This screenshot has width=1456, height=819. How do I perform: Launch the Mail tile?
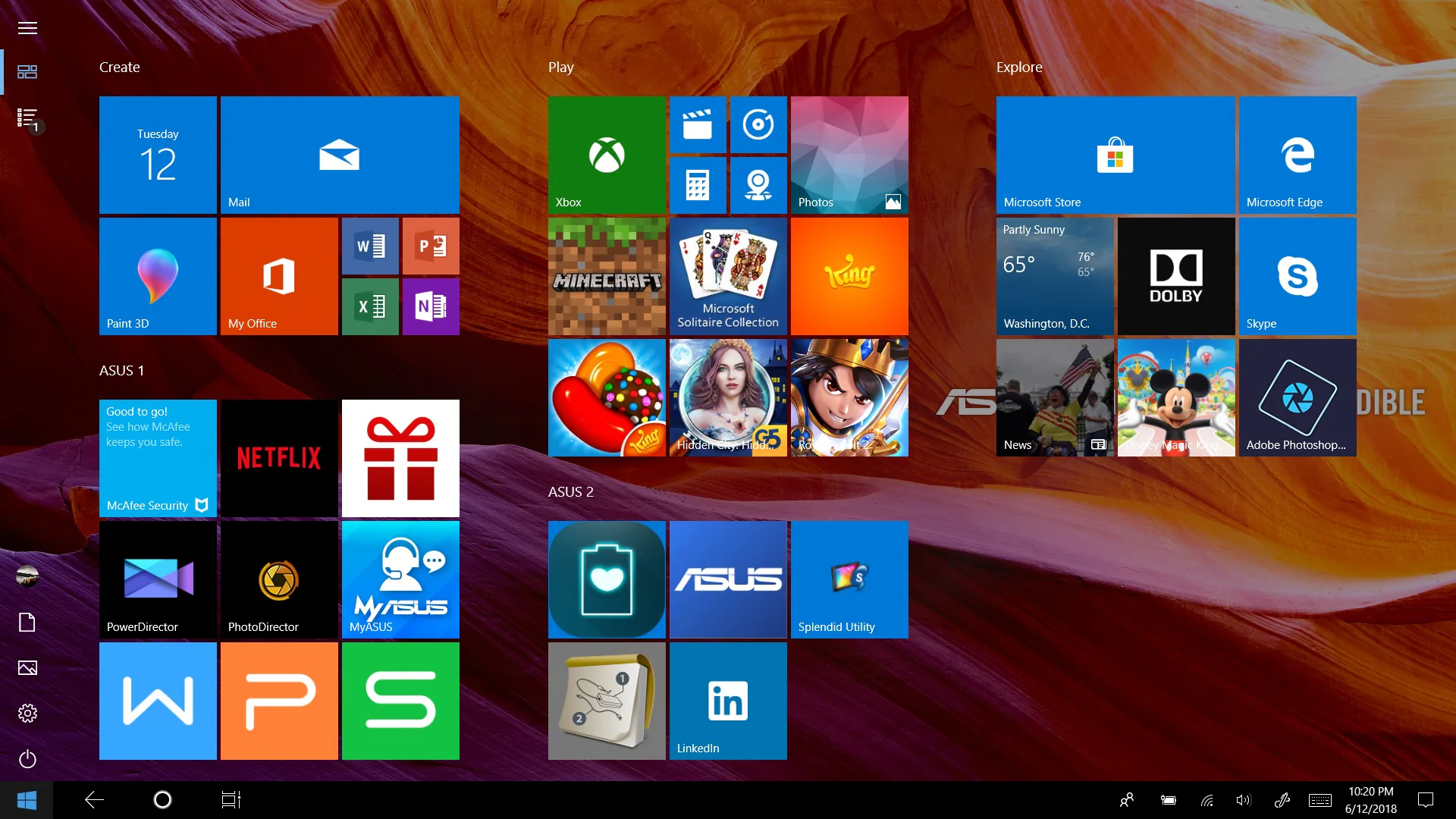pos(340,155)
